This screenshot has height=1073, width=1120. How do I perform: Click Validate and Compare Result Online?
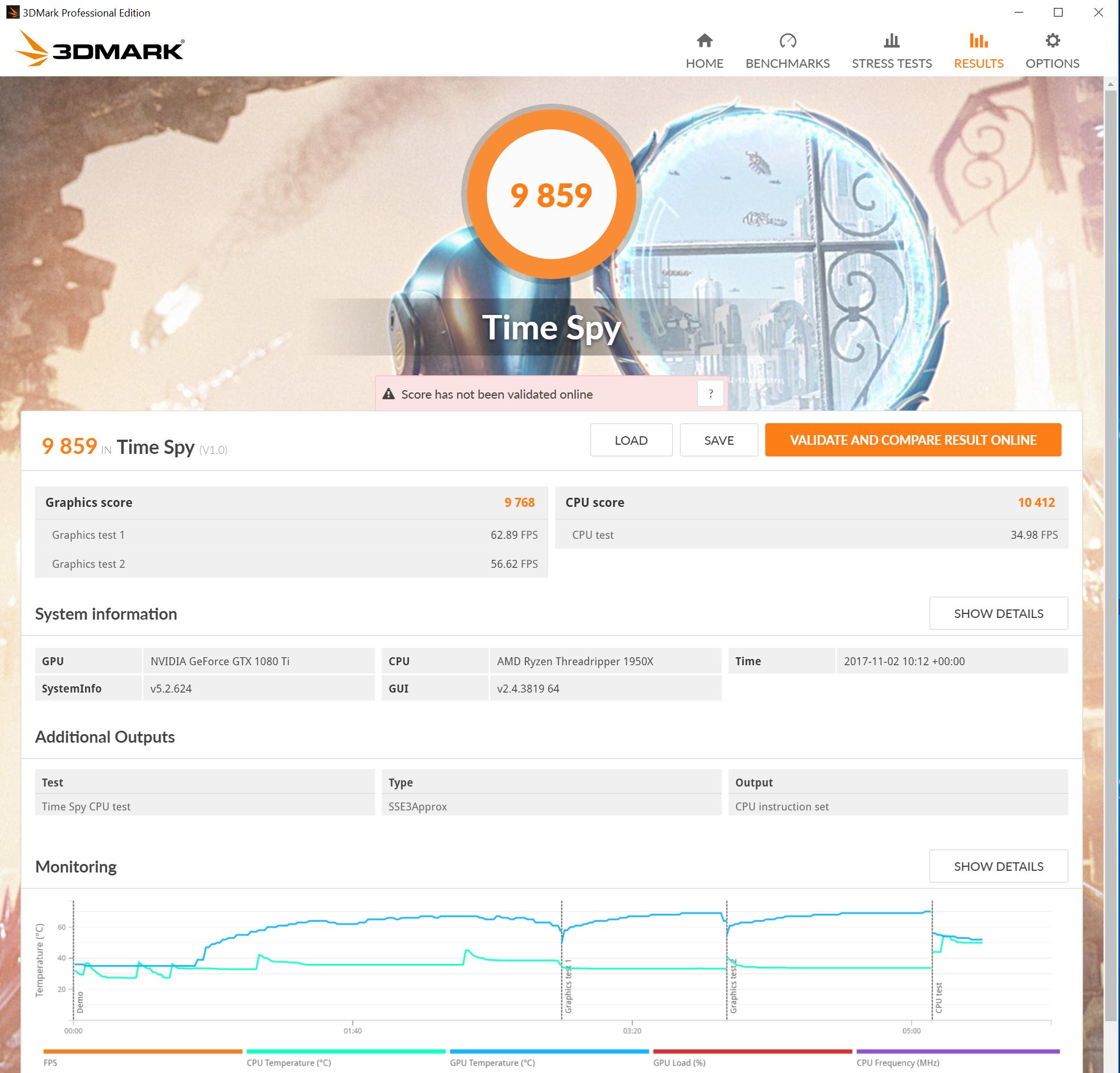[913, 440]
